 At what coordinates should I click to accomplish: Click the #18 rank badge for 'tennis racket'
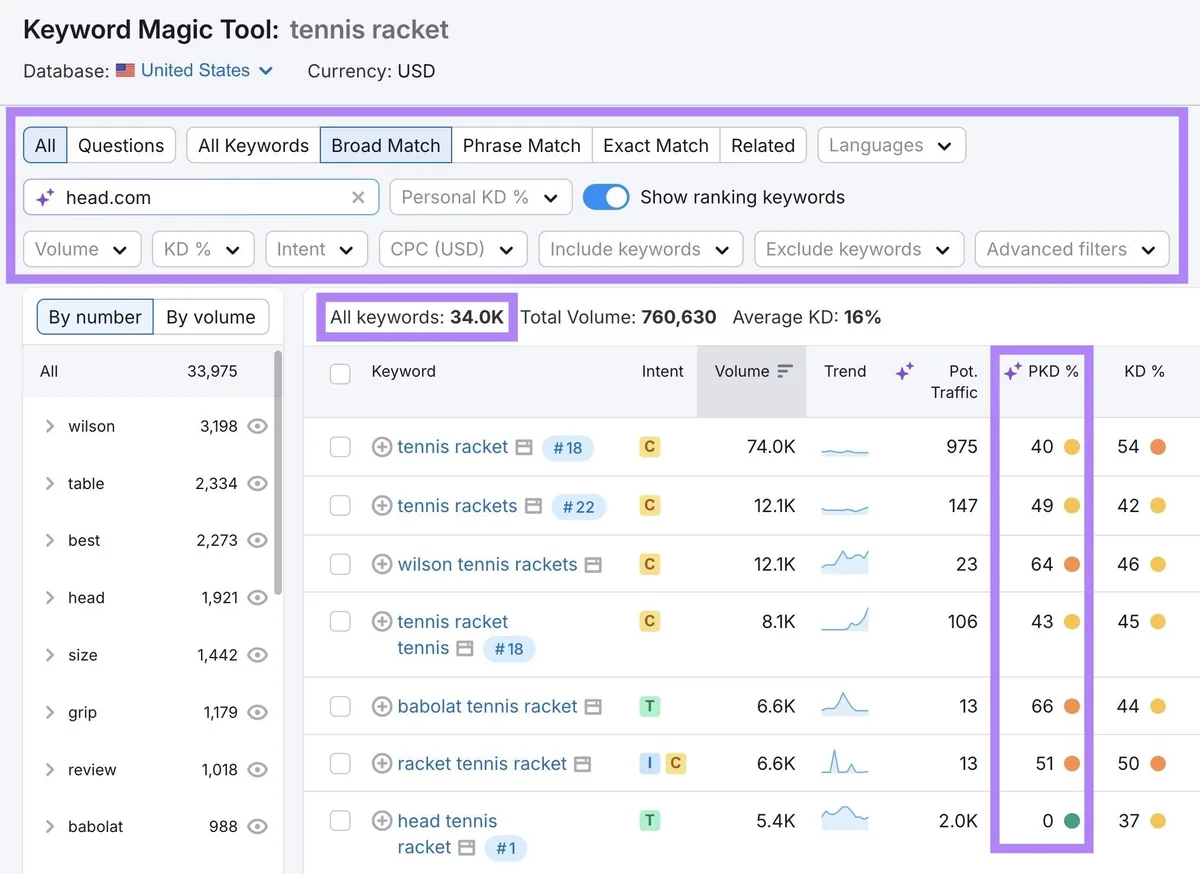coord(568,448)
